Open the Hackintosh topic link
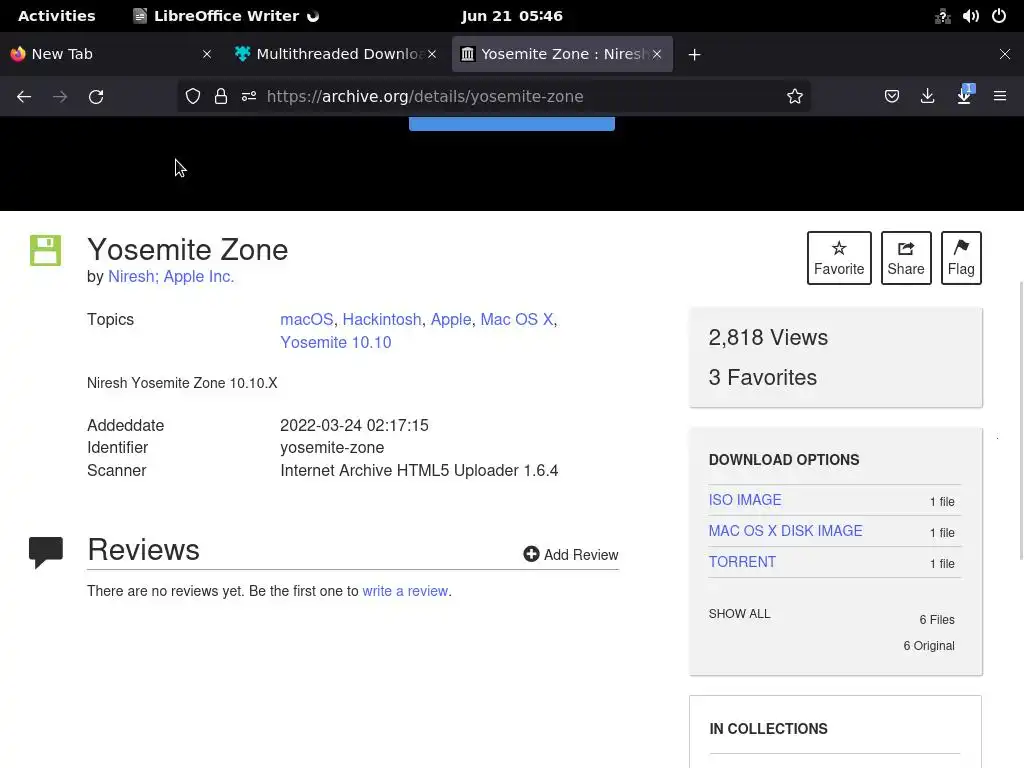This screenshot has height=768, width=1024. [x=382, y=320]
